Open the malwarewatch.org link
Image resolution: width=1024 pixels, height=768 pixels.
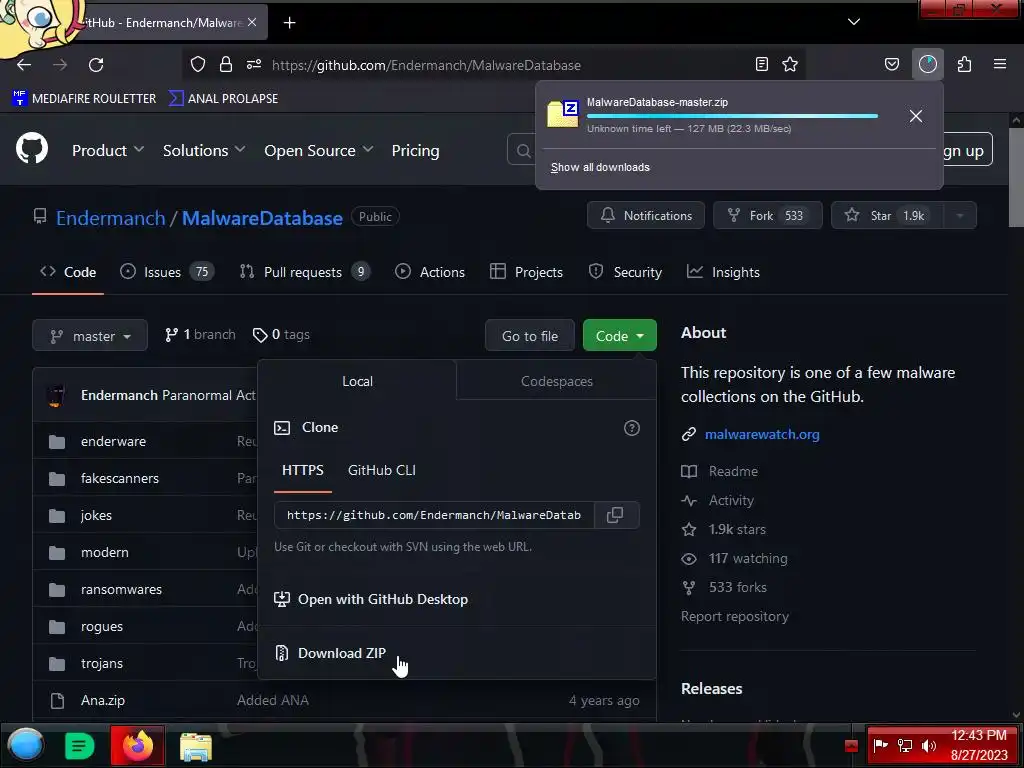762,434
